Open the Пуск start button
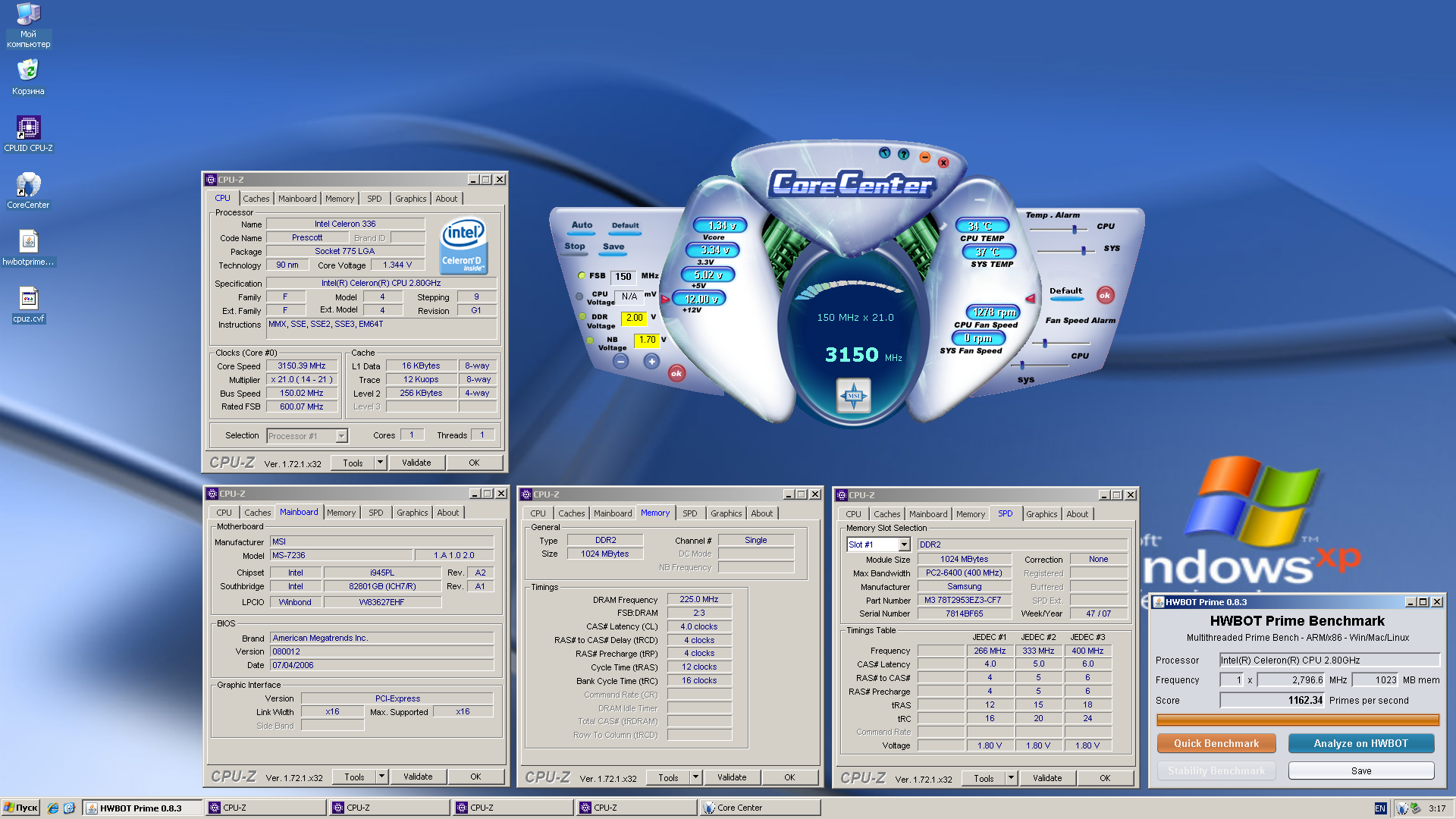Screen dimensions: 1456x819 click(x=20, y=808)
